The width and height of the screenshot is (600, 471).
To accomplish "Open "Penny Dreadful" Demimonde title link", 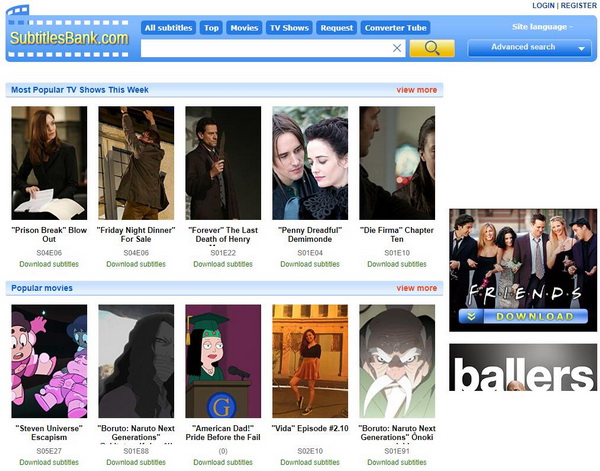I will tap(310, 235).
